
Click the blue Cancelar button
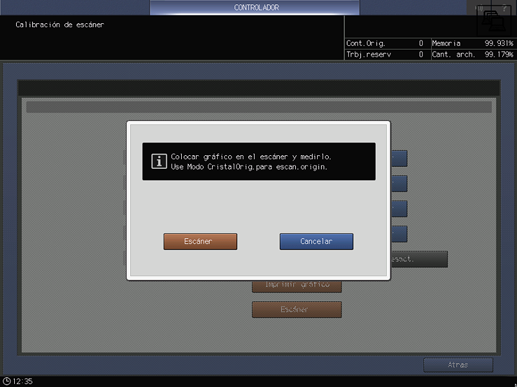click(316, 241)
